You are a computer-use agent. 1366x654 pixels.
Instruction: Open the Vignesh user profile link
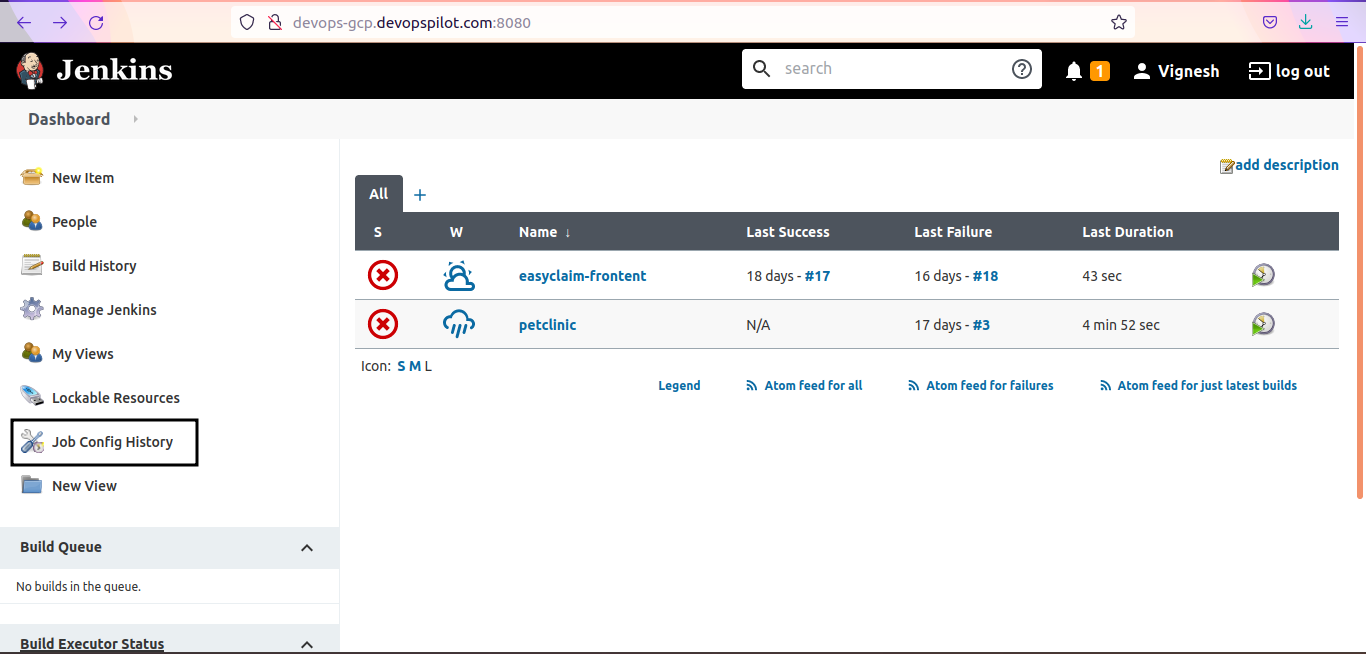[1189, 71]
